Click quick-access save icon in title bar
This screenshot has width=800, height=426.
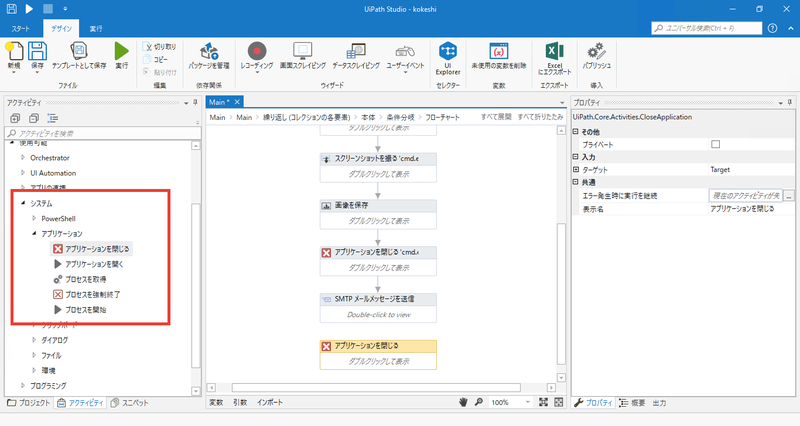tap(12, 9)
